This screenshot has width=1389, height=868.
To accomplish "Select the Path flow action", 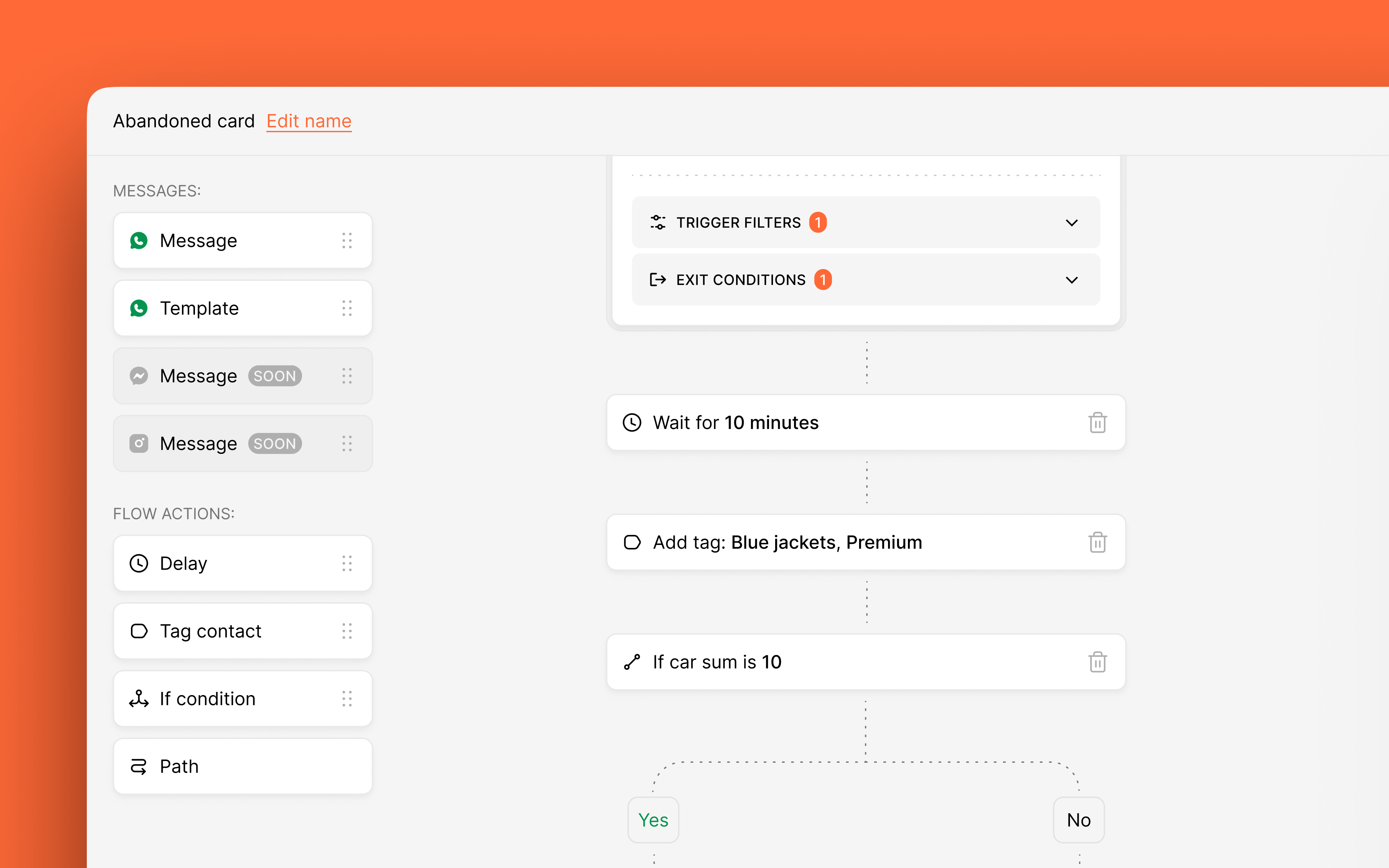I will (243, 766).
